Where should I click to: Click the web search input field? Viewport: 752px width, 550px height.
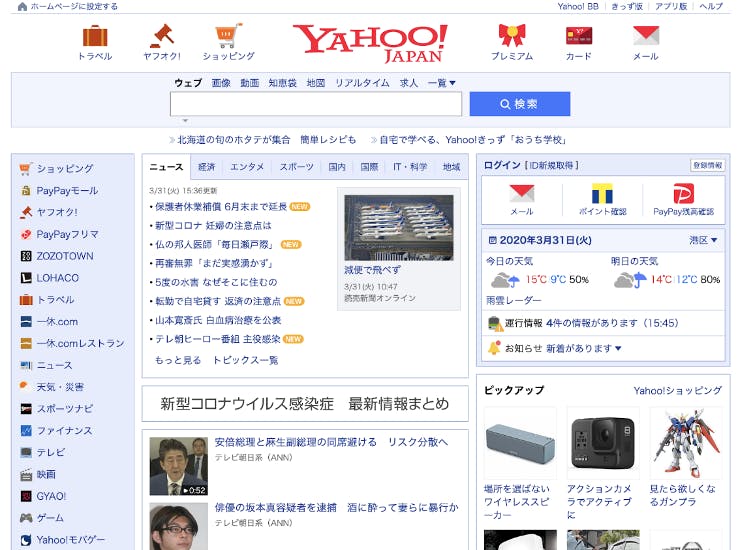click(x=316, y=104)
